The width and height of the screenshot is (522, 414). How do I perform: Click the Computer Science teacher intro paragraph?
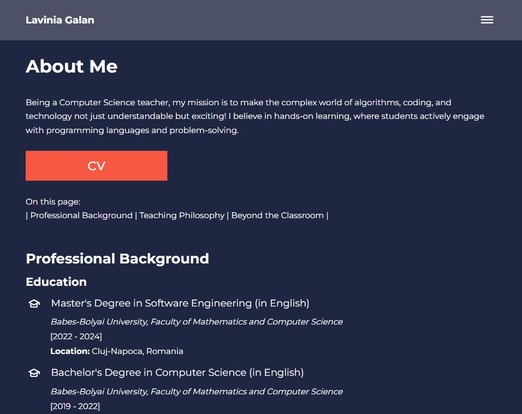click(x=255, y=116)
